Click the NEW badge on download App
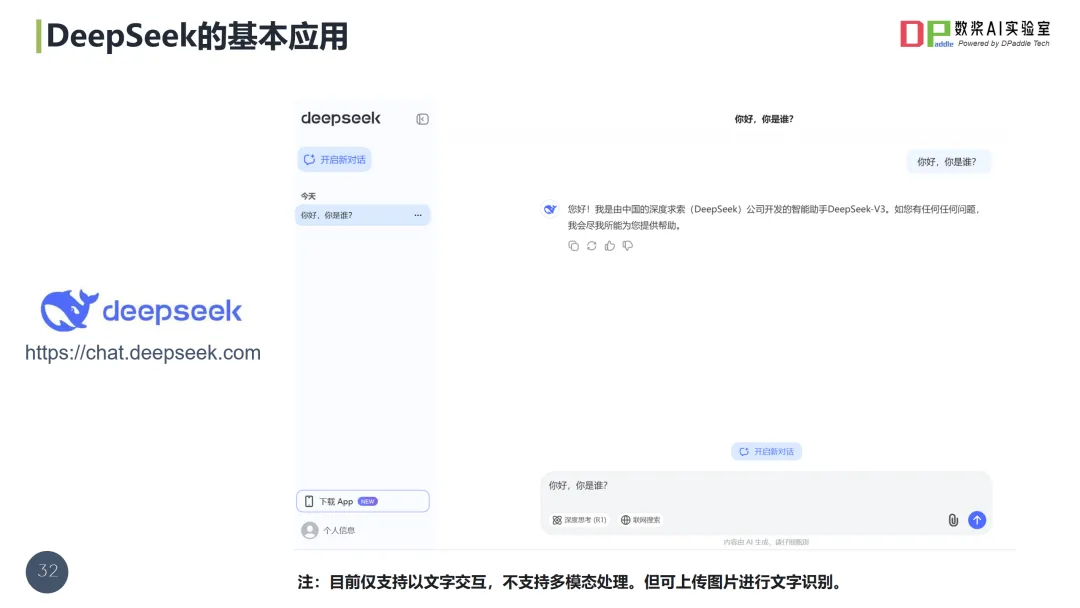 368,501
